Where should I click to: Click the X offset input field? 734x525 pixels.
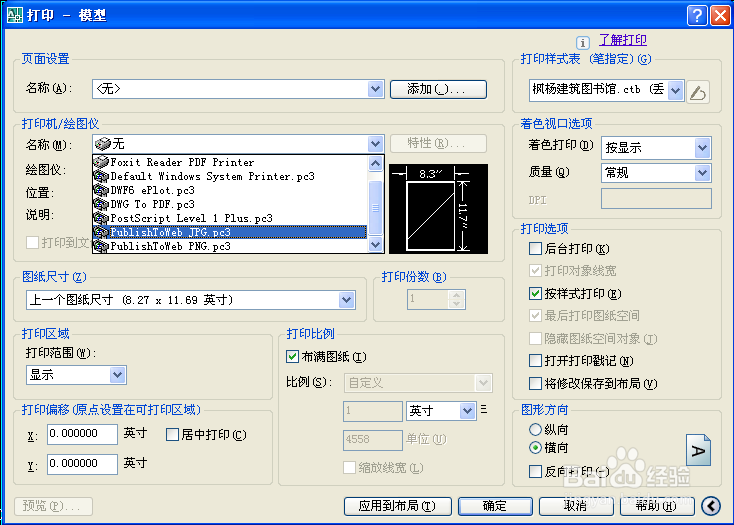pos(82,434)
